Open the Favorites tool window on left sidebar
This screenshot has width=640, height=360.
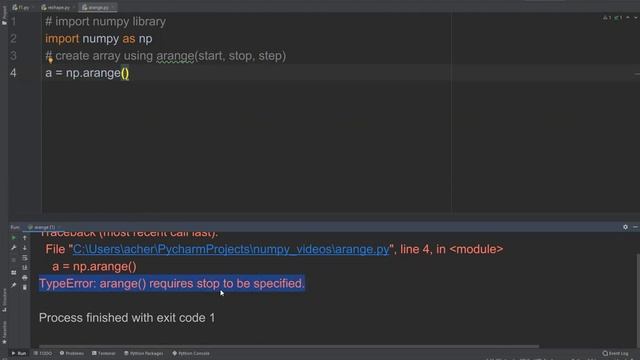(x=4, y=333)
